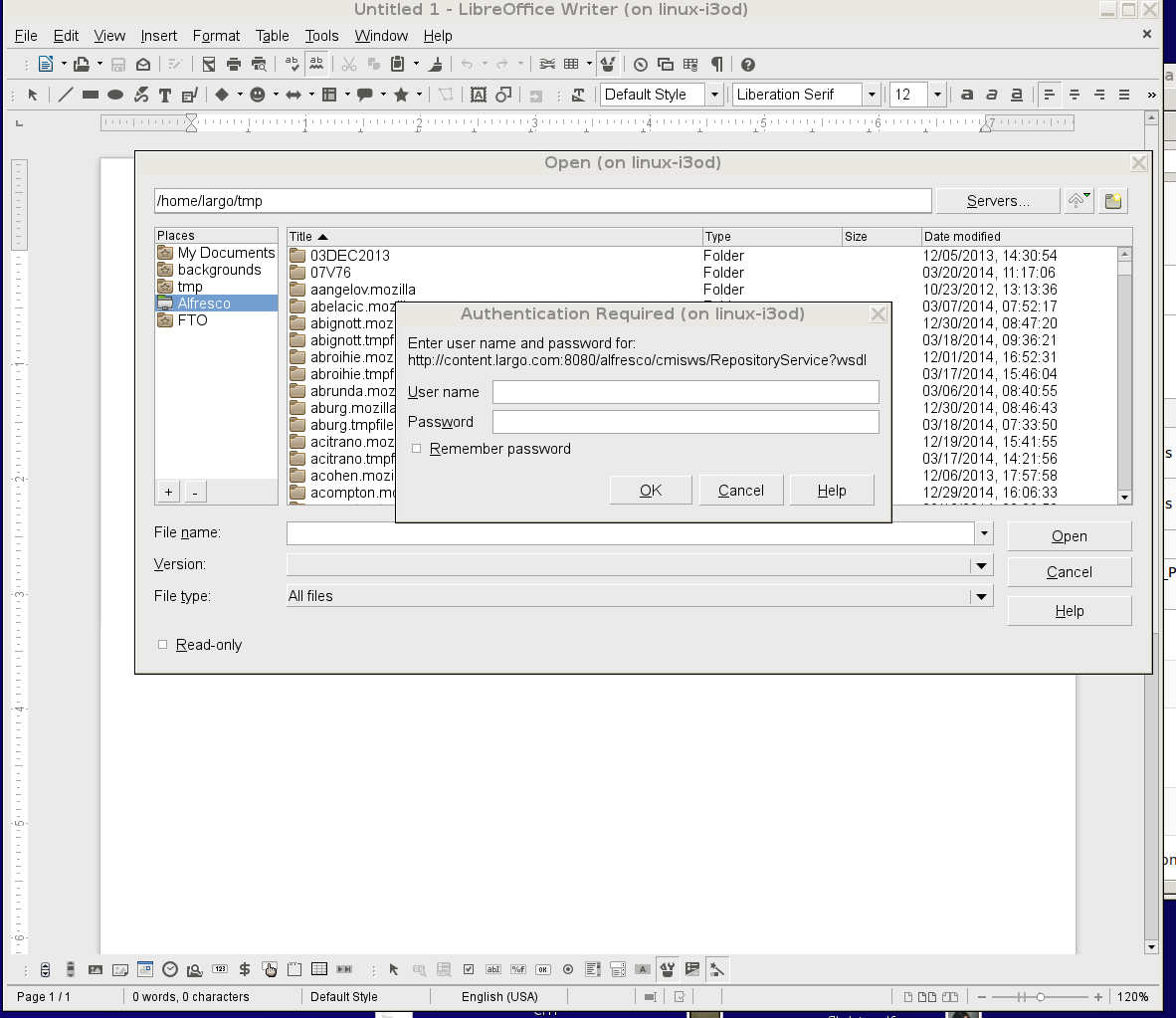Viewport: 1176px width, 1018px height.
Task: Select the Text tool in drawing toolbar
Action: 165,95
